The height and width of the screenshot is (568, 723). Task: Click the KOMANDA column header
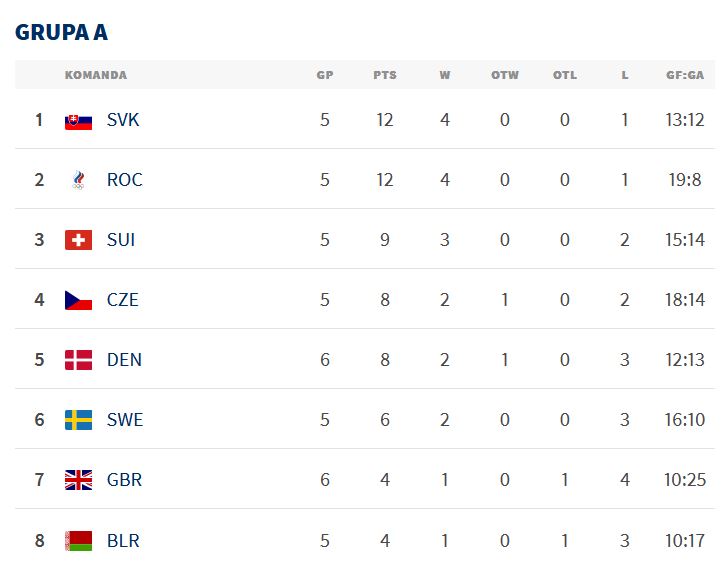(x=96, y=75)
